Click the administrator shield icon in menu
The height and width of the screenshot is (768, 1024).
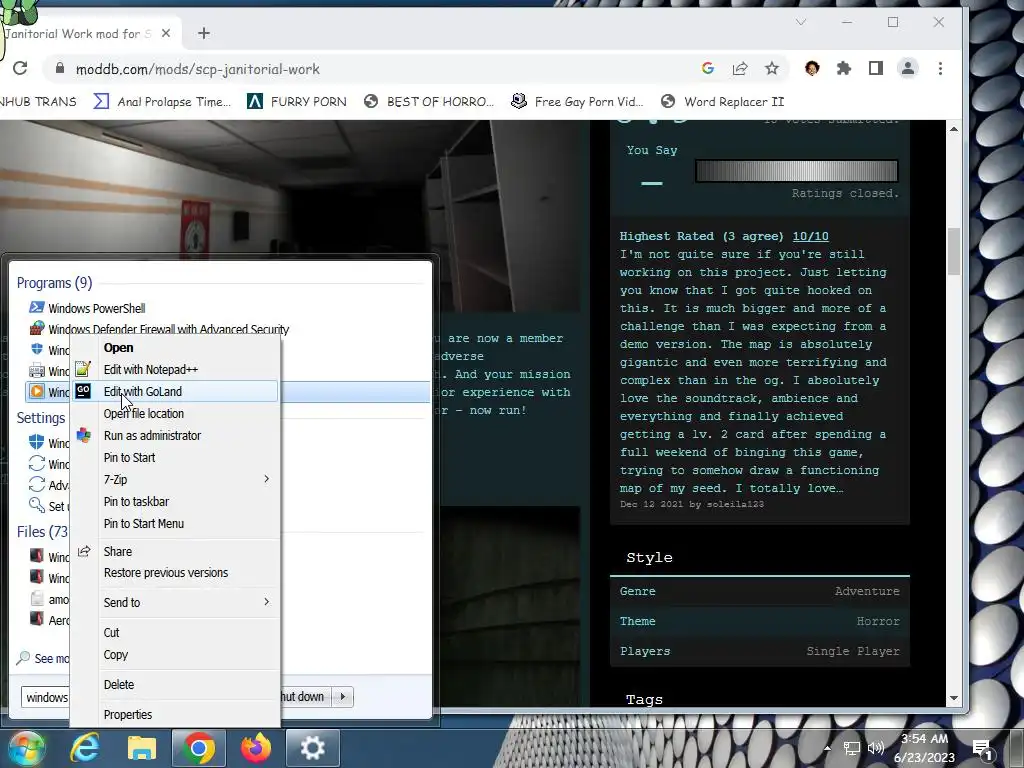tap(83, 436)
